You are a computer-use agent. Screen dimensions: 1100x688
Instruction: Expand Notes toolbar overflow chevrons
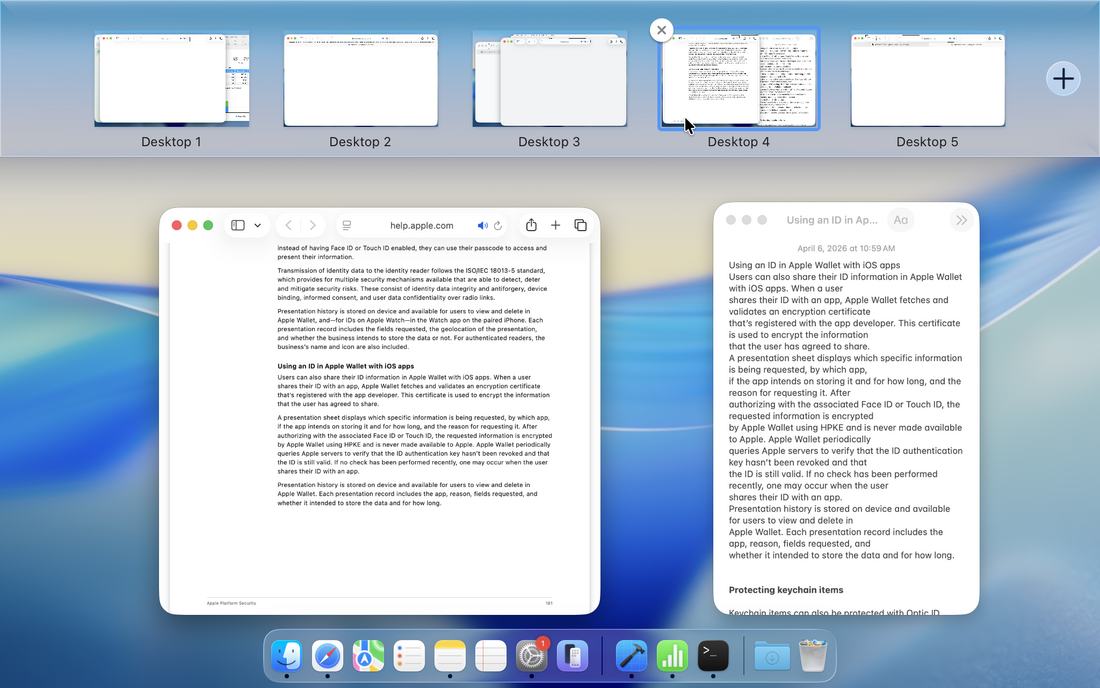pos(961,220)
